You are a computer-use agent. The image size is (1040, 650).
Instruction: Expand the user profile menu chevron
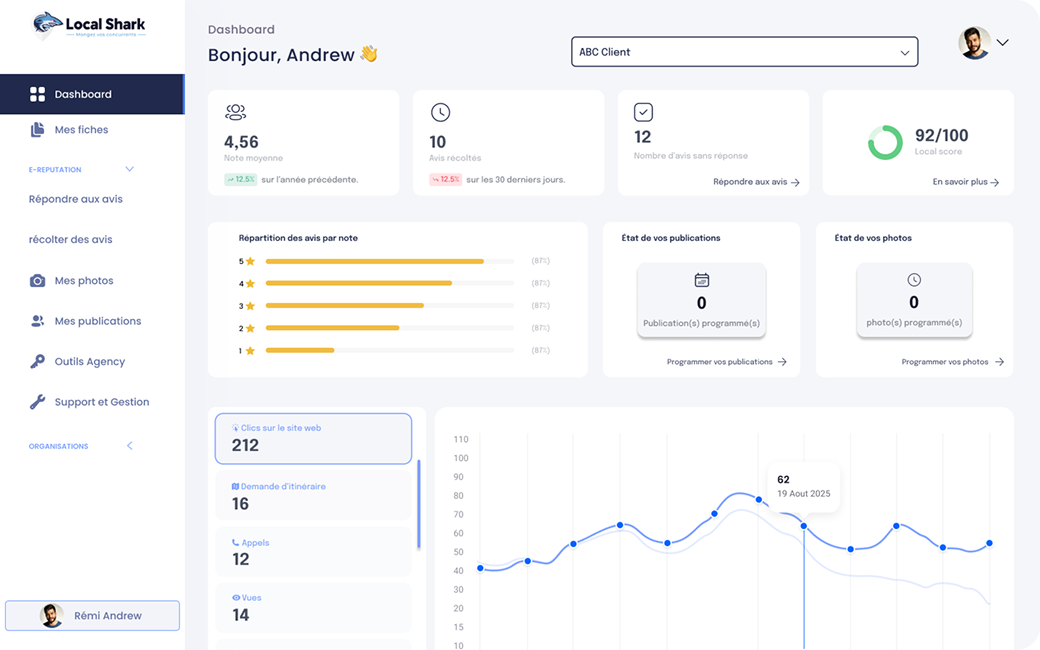coord(1003,42)
